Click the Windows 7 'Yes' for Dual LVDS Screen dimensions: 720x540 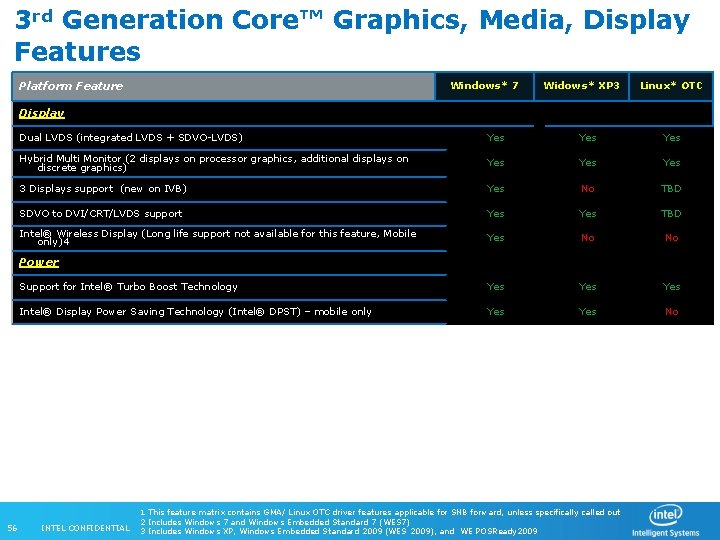pos(495,138)
